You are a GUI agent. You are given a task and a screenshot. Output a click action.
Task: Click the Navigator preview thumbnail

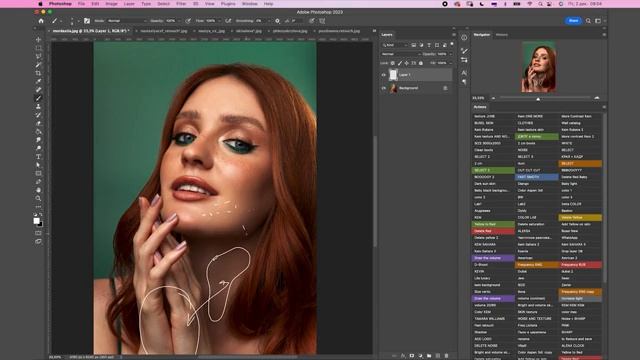[x=539, y=67]
